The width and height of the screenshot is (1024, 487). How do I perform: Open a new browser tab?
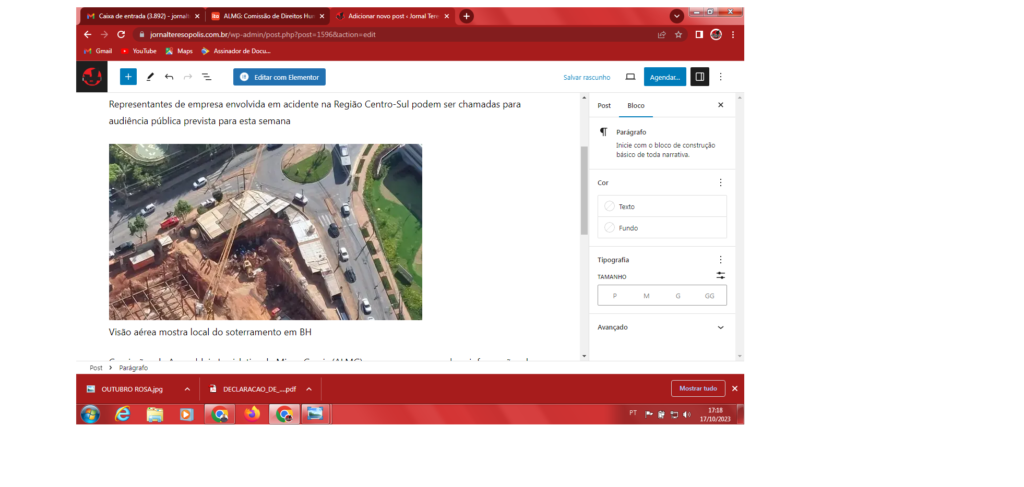[466, 16]
